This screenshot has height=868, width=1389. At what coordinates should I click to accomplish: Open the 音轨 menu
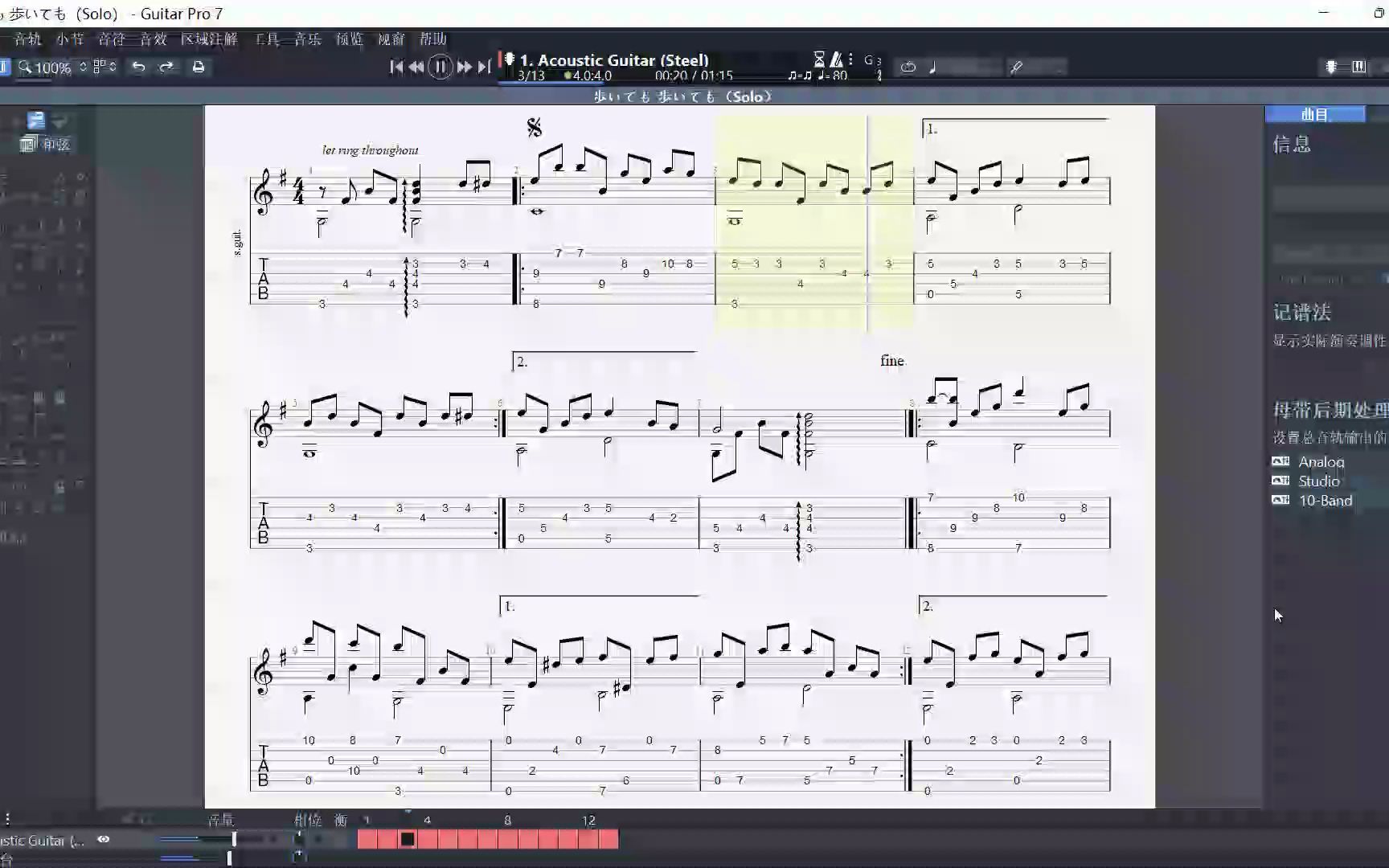tap(27, 39)
